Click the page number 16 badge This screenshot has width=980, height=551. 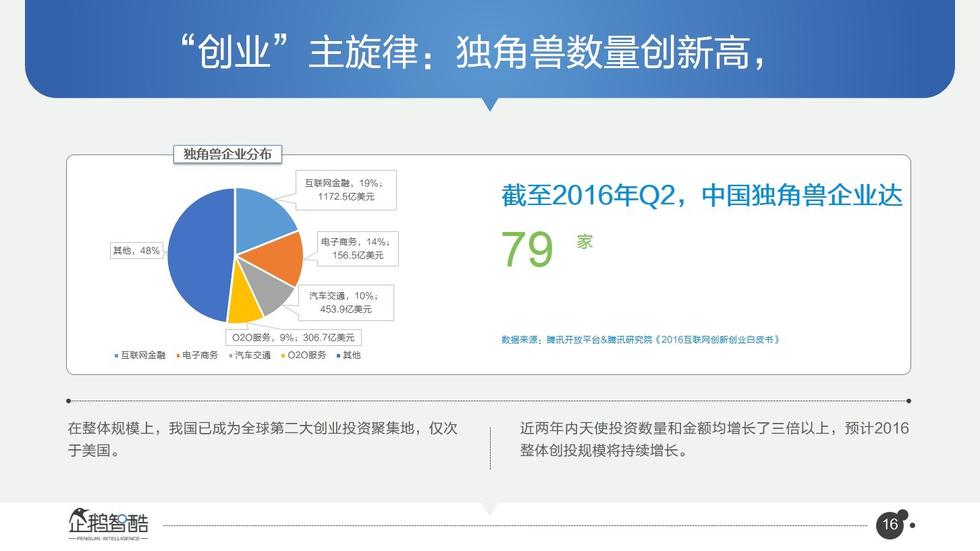890,524
